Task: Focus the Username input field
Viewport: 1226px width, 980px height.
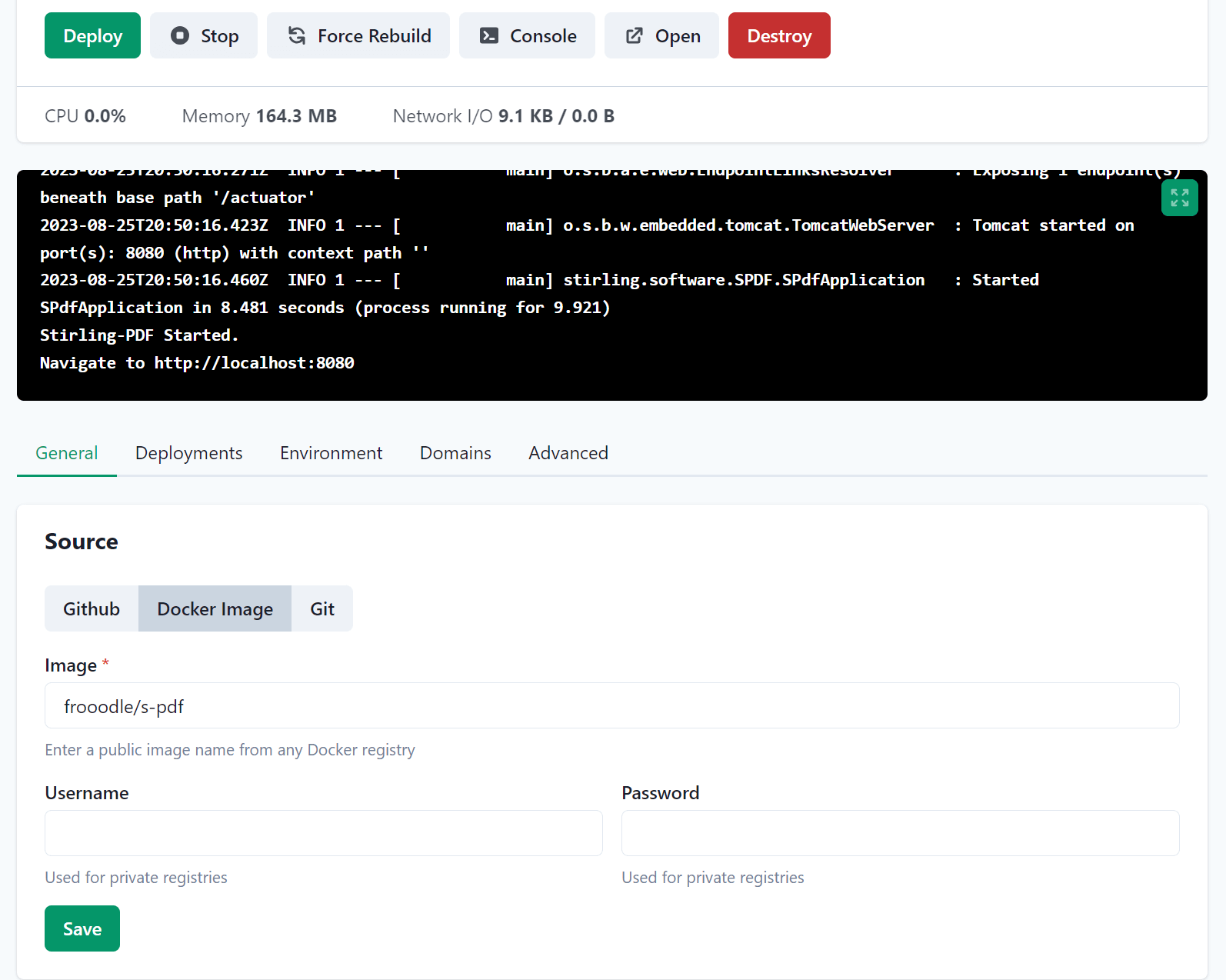Action: click(324, 833)
